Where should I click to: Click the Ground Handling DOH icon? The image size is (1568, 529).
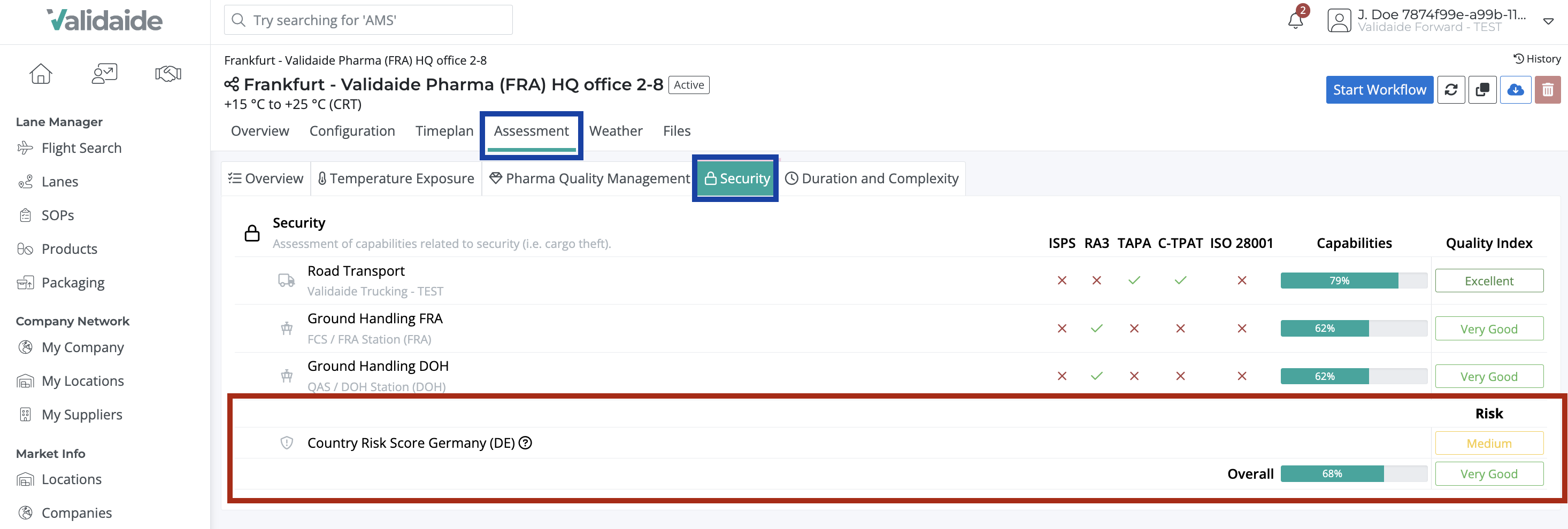(287, 376)
